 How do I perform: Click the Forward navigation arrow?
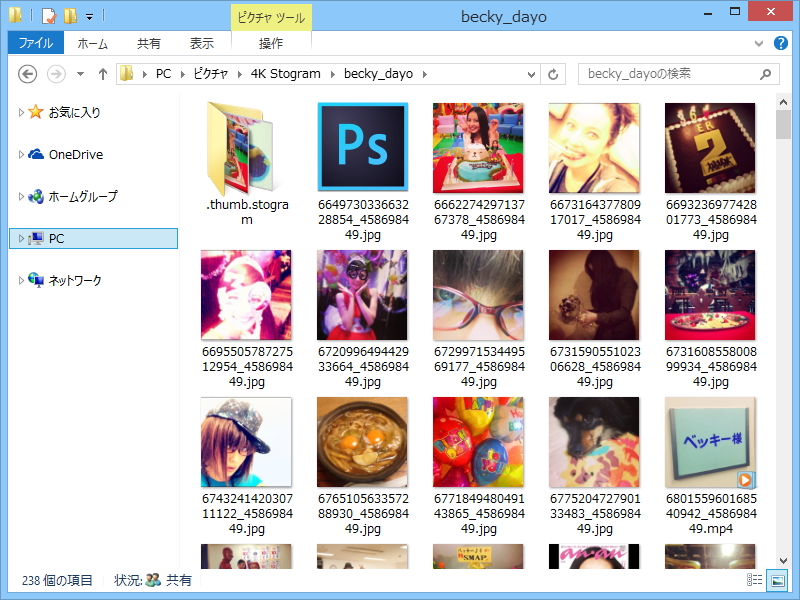click(56, 74)
